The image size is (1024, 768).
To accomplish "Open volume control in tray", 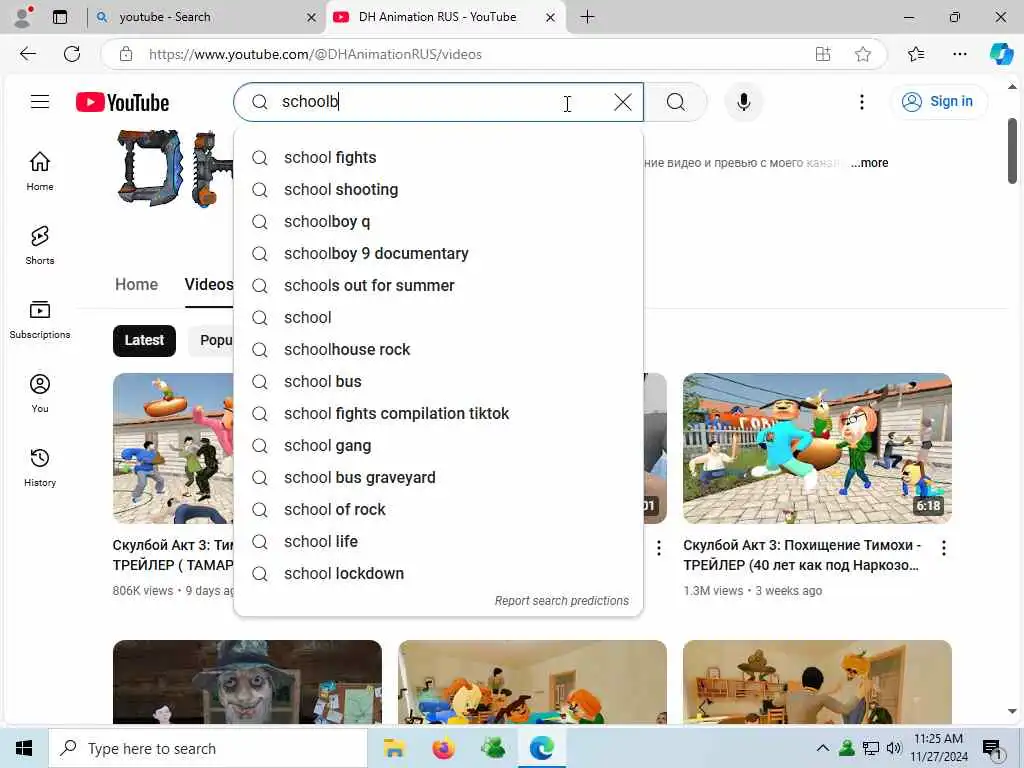I will click(894, 748).
